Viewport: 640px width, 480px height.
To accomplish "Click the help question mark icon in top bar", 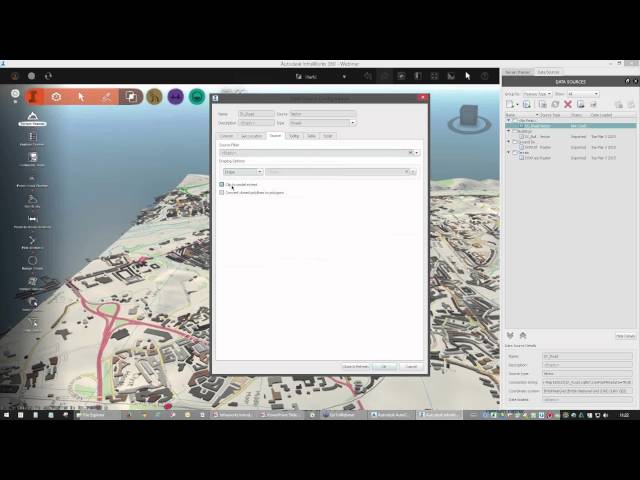I will pyautogui.click(x=484, y=76).
